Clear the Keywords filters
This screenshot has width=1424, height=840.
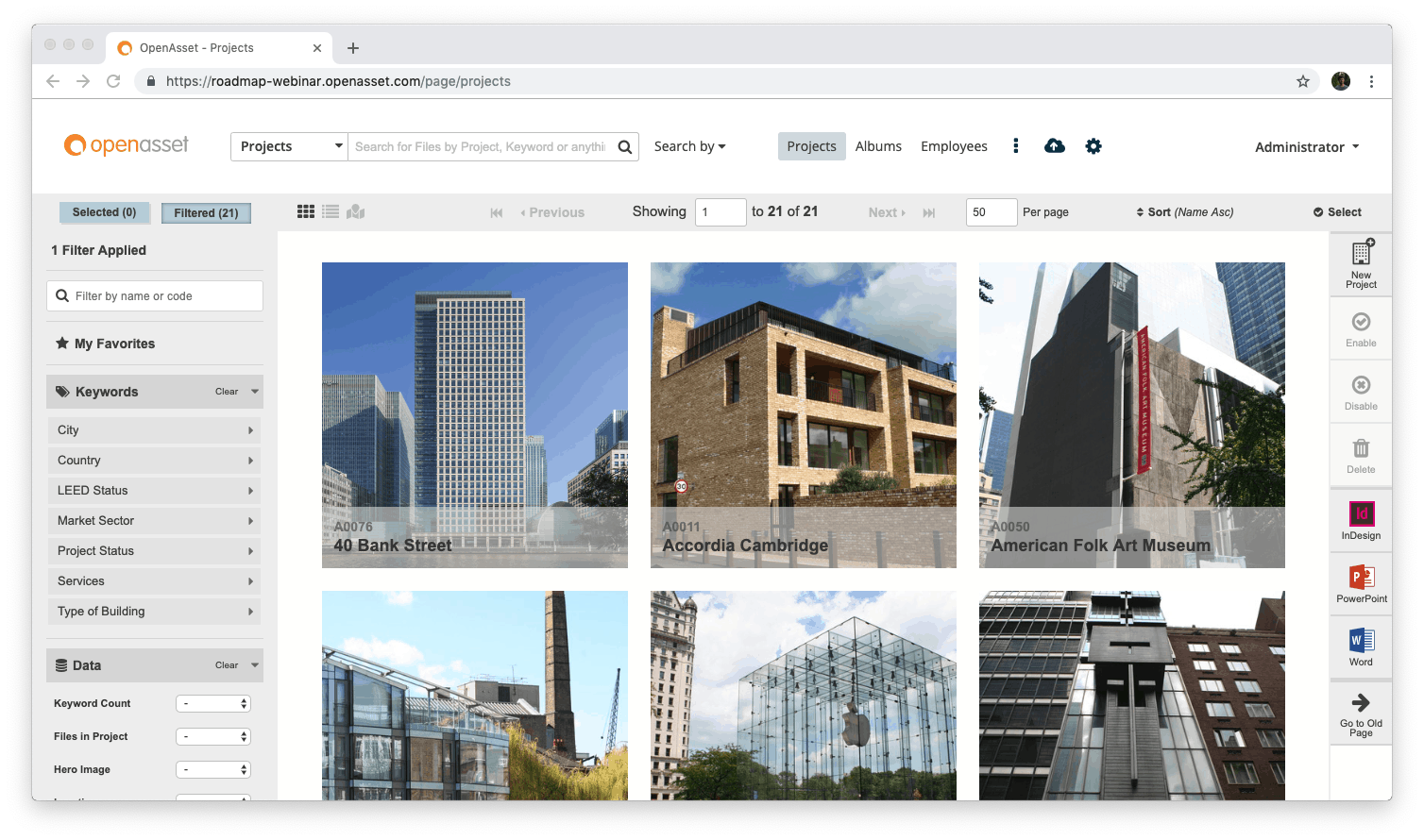[x=227, y=392]
